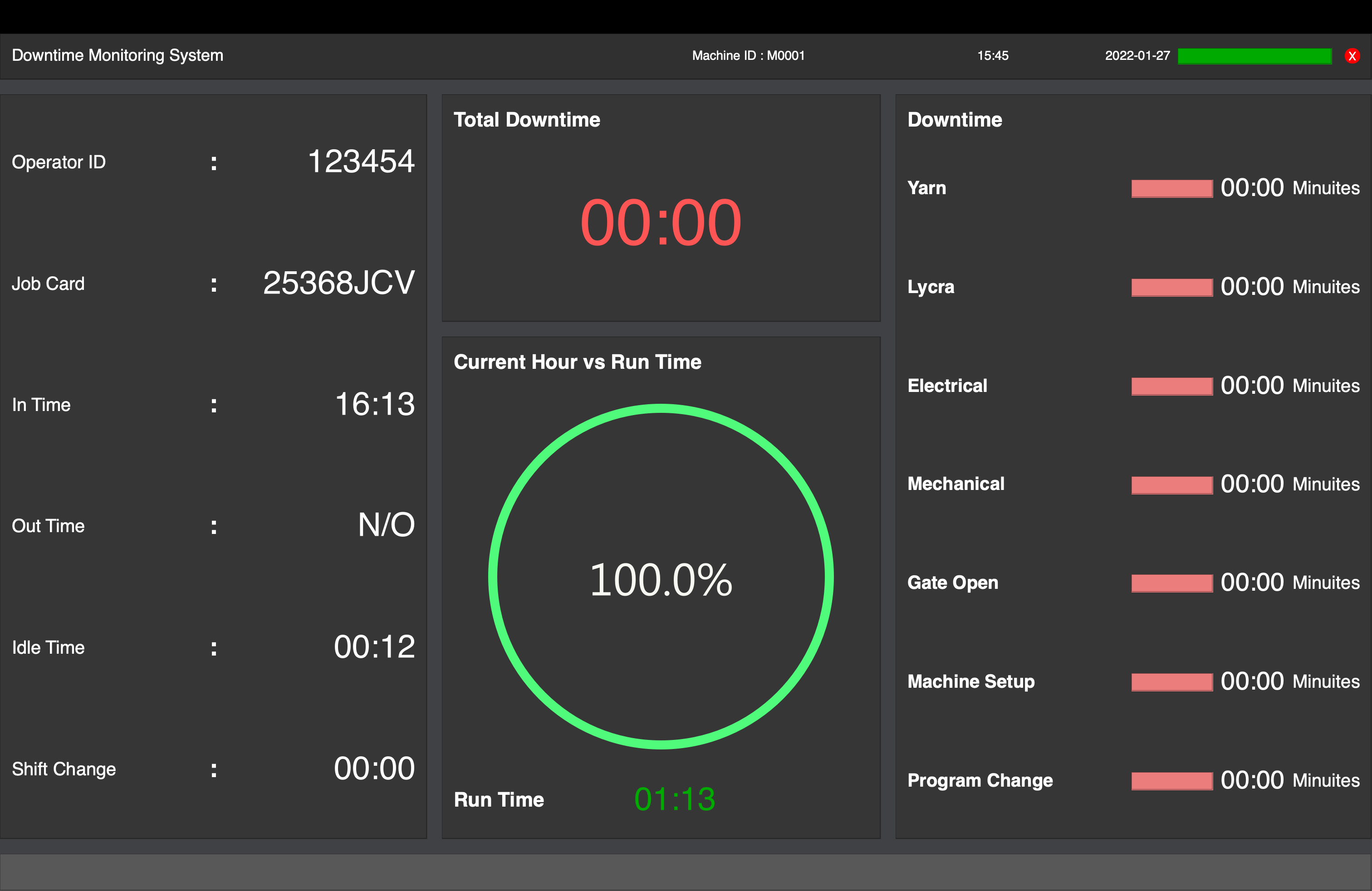Image resolution: width=1372 pixels, height=891 pixels.
Task: Click the Lycra 00:00 minutes value
Action: [x=1252, y=287]
